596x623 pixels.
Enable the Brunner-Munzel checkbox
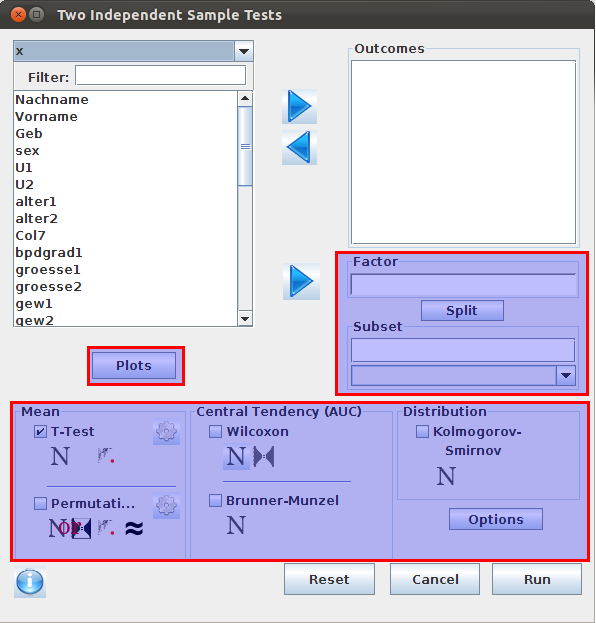point(215,501)
